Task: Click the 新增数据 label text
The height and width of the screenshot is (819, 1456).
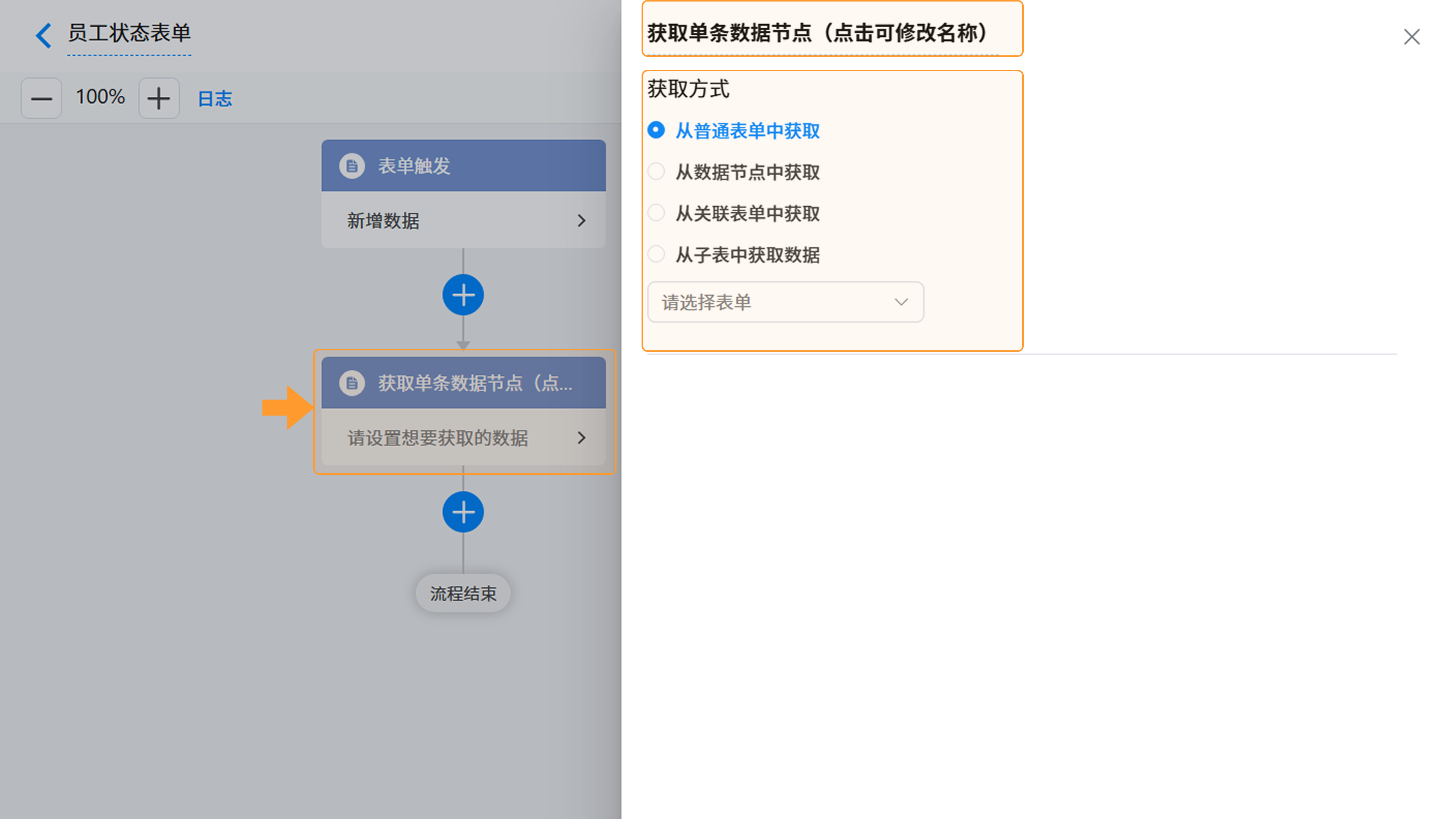Action: (383, 221)
